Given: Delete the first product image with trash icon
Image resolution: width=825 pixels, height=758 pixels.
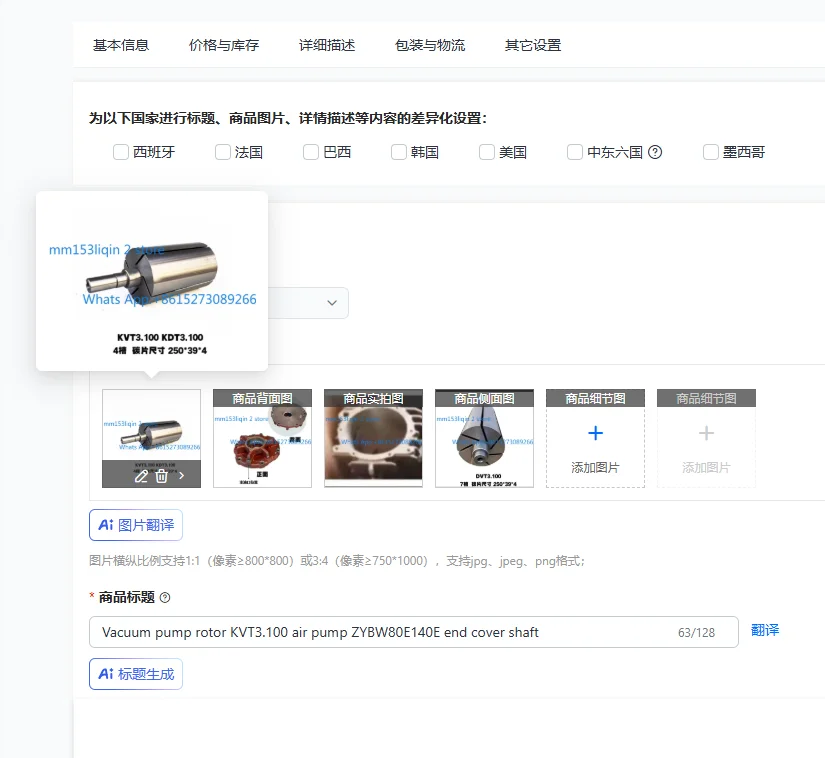Looking at the screenshot, I should pyautogui.click(x=162, y=476).
